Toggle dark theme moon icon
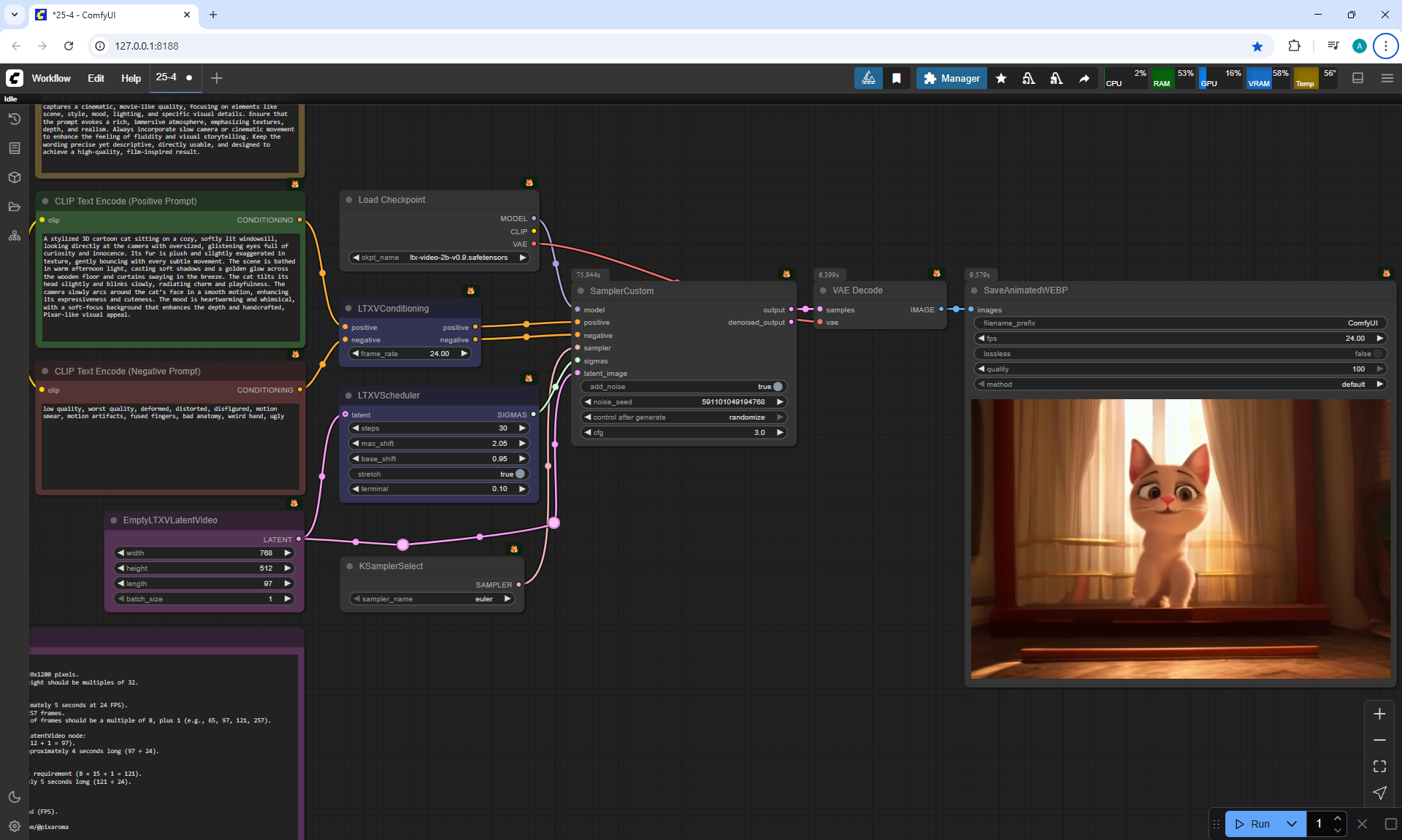Screen dimensions: 1402x840 pos(14,797)
